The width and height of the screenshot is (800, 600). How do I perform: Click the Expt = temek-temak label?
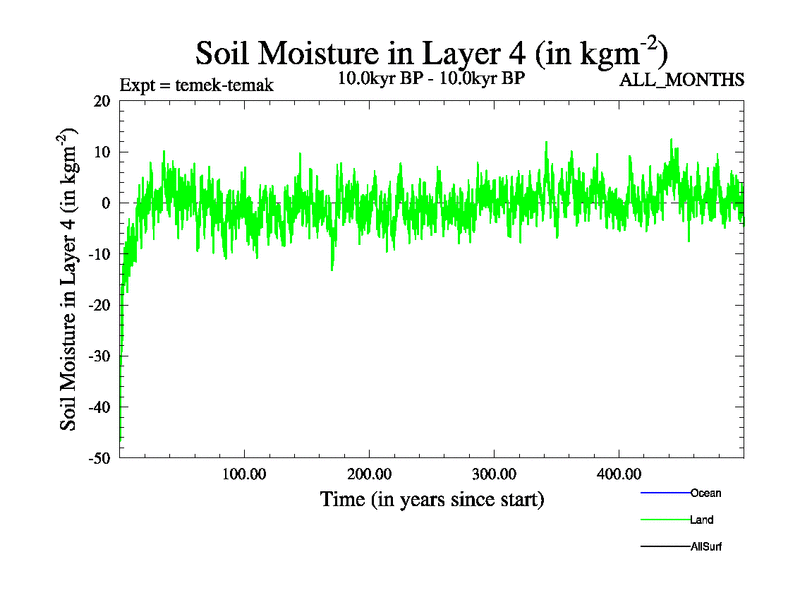click(x=196, y=85)
